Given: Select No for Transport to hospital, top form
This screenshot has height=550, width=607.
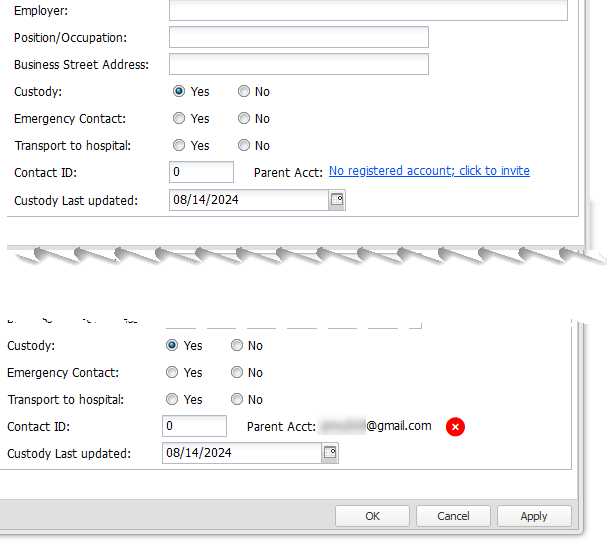Looking at the screenshot, I should tap(244, 146).
